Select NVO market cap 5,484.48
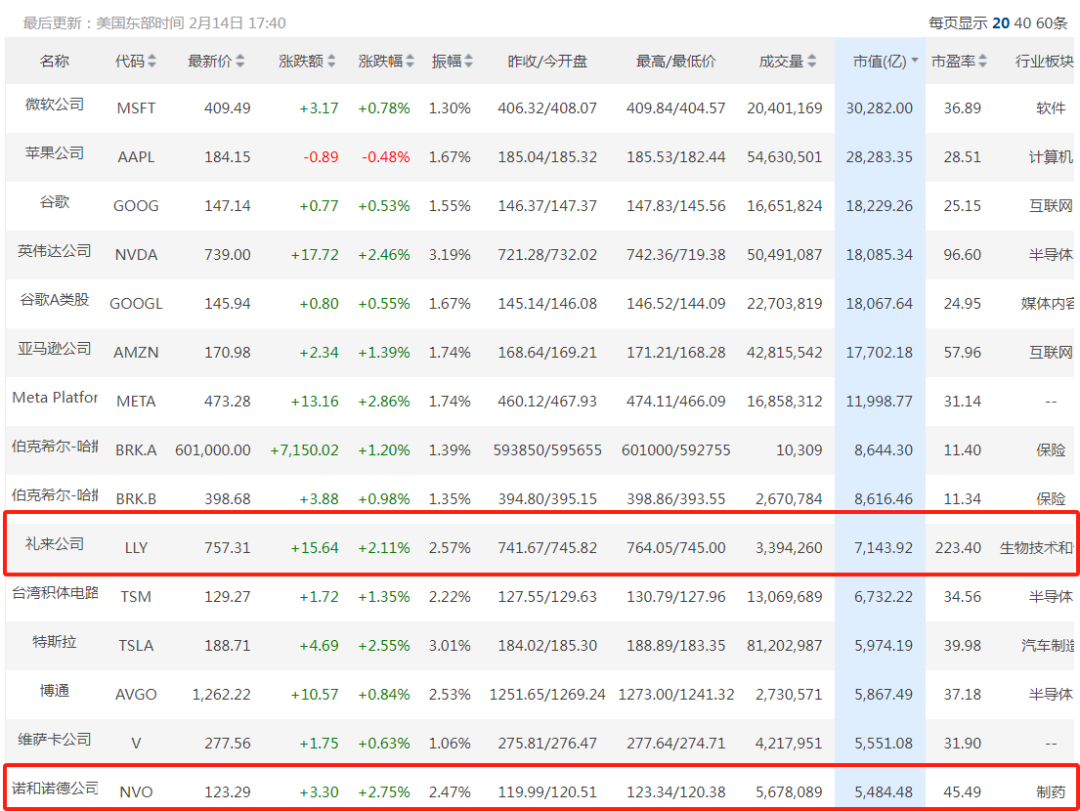Viewport: 1080px width, 811px height. click(884, 792)
